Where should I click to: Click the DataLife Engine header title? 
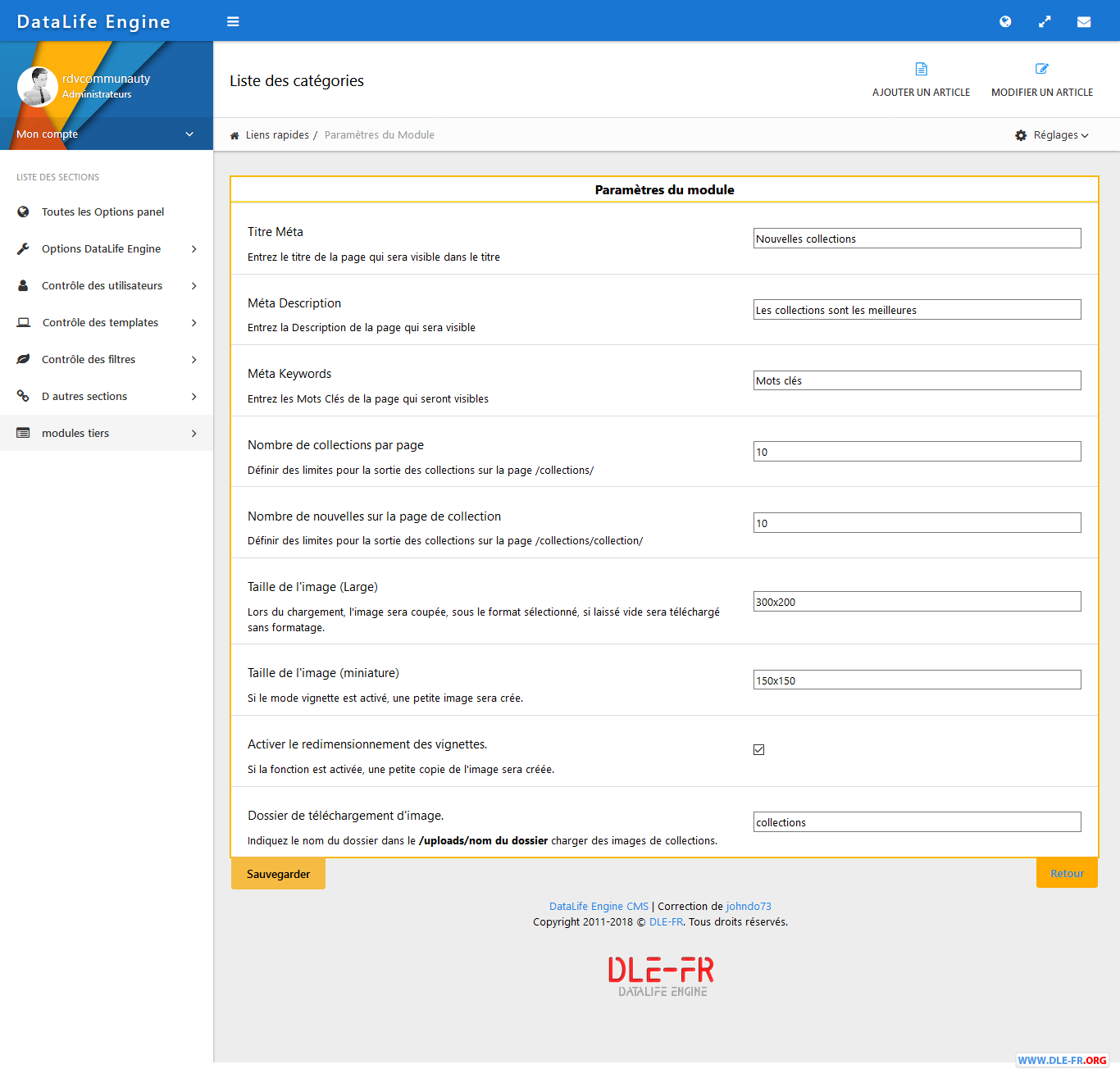tap(93, 22)
